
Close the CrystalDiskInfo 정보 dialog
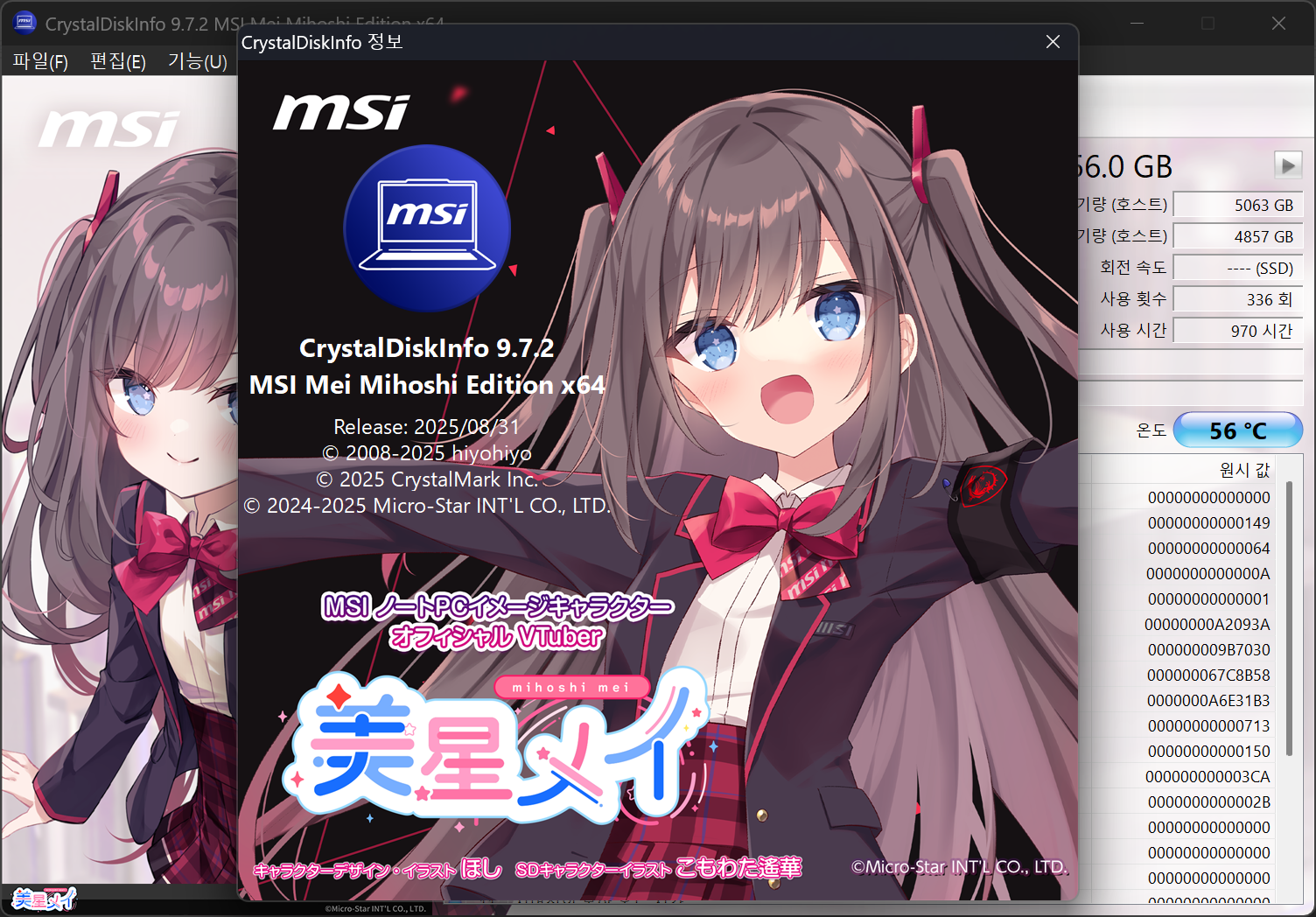[x=1053, y=42]
